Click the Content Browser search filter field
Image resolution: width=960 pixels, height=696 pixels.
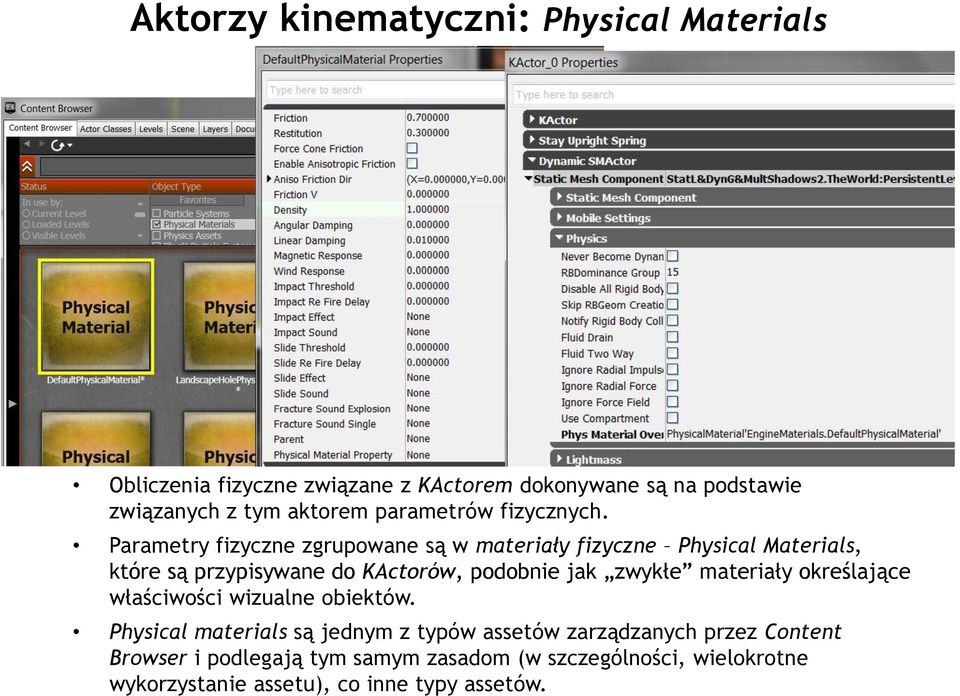[148, 166]
